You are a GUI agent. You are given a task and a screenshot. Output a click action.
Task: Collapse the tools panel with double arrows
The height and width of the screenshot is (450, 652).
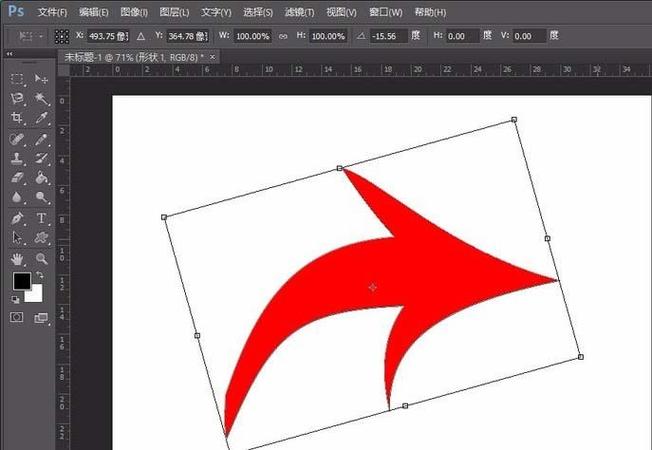click(x=9, y=54)
